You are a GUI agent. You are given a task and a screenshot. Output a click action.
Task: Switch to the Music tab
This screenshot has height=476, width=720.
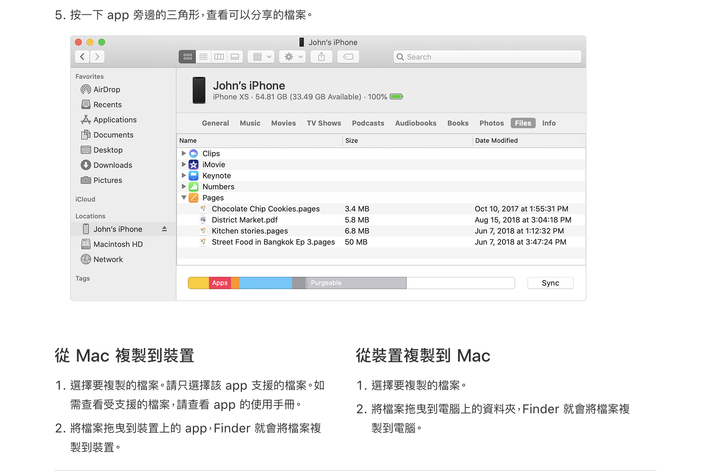pyautogui.click(x=250, y=123)
